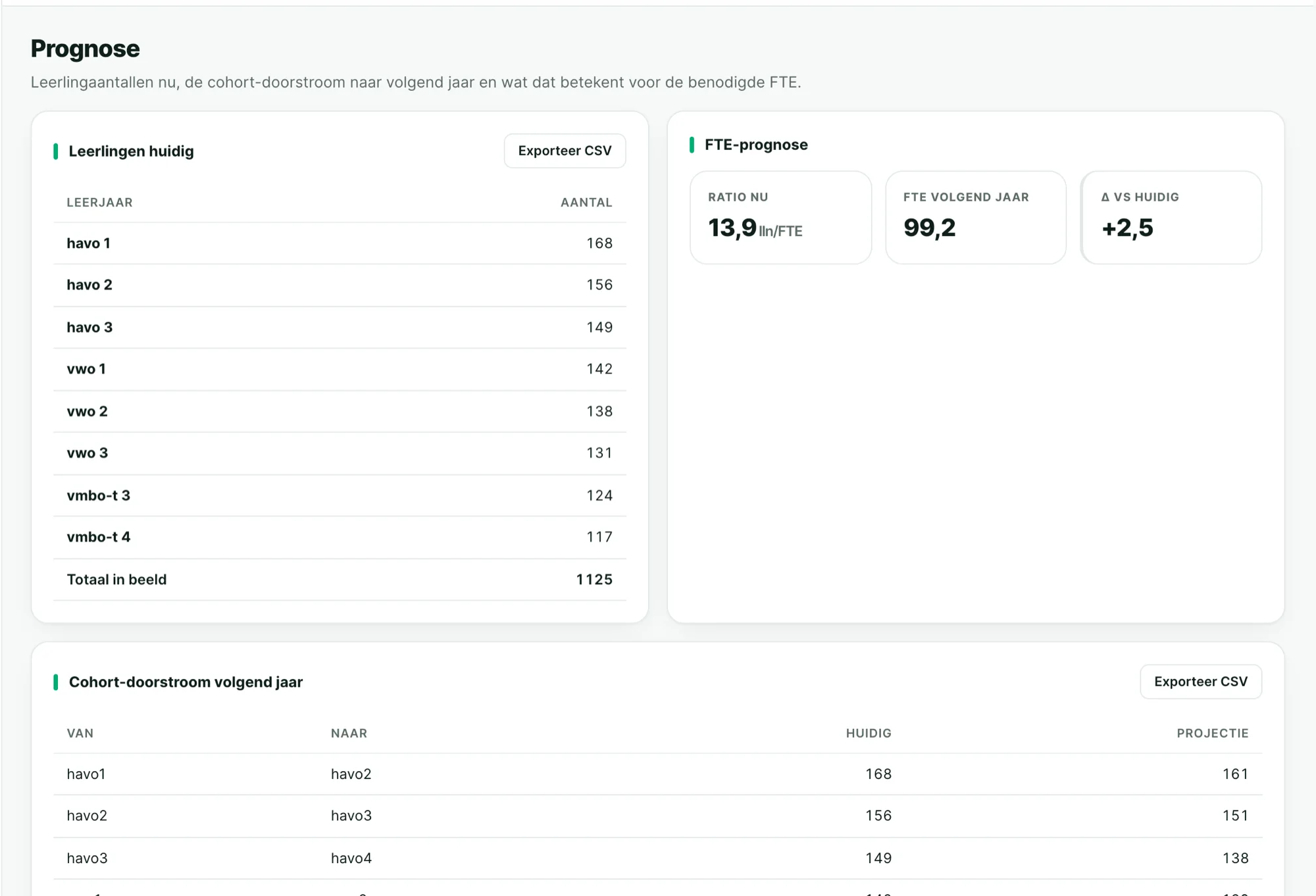Viewport: 1316px width, 896px height.
Task: Click the LEERJAAR column header
Action: pyautogui.click(x=100, y=203)
